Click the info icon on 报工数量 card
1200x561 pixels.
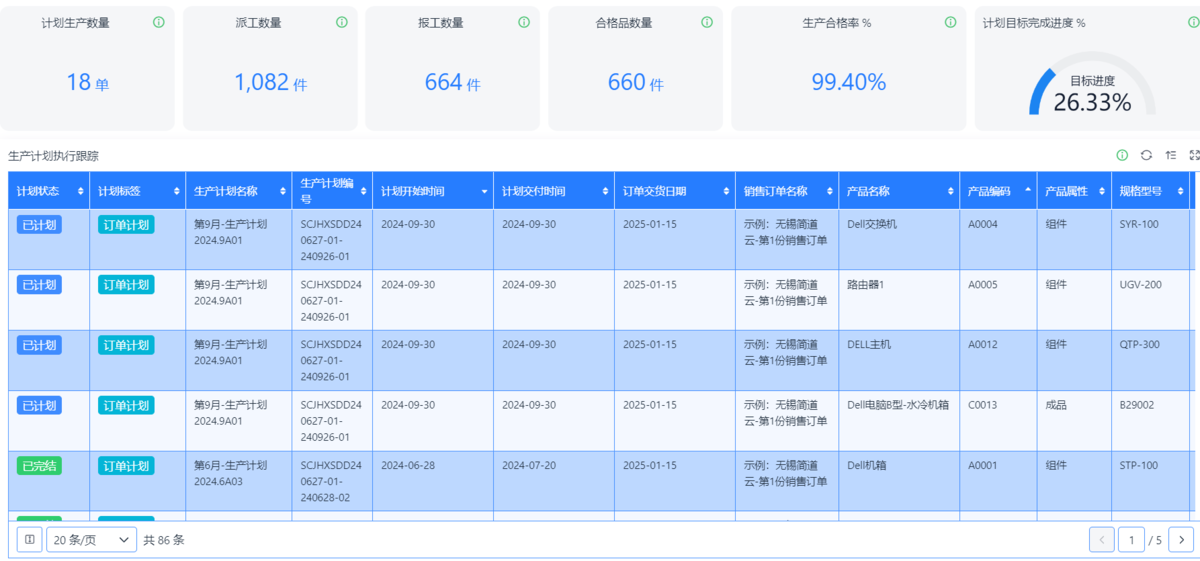click(x=524, y=22)
